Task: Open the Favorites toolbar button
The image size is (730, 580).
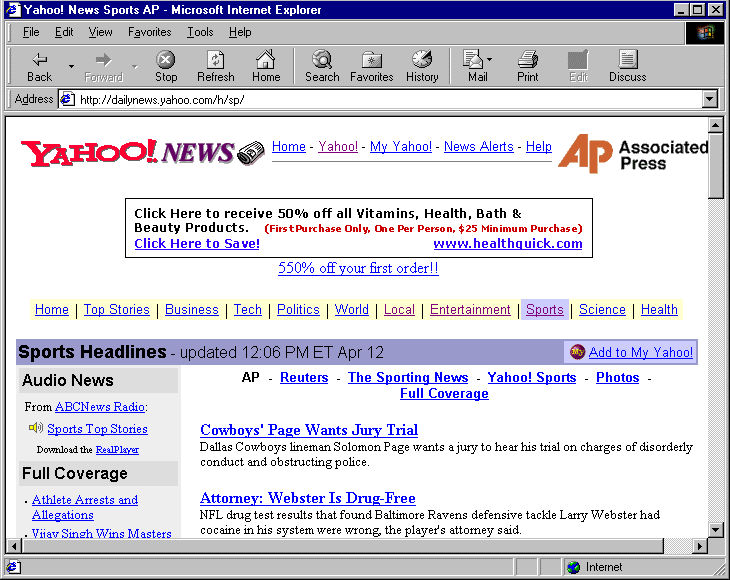Action: click(372, 67)
